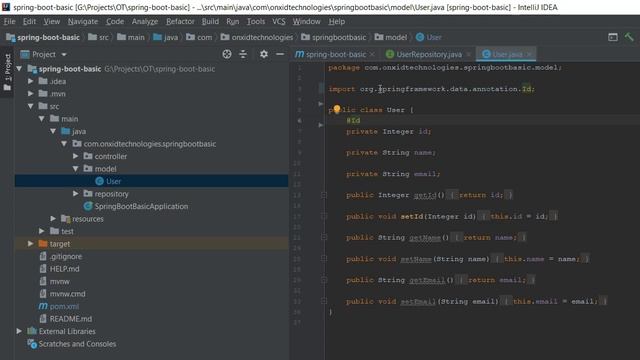This screenshot has width=640, height=360.
Task: Open the Build menu
Action: [210, 21]
